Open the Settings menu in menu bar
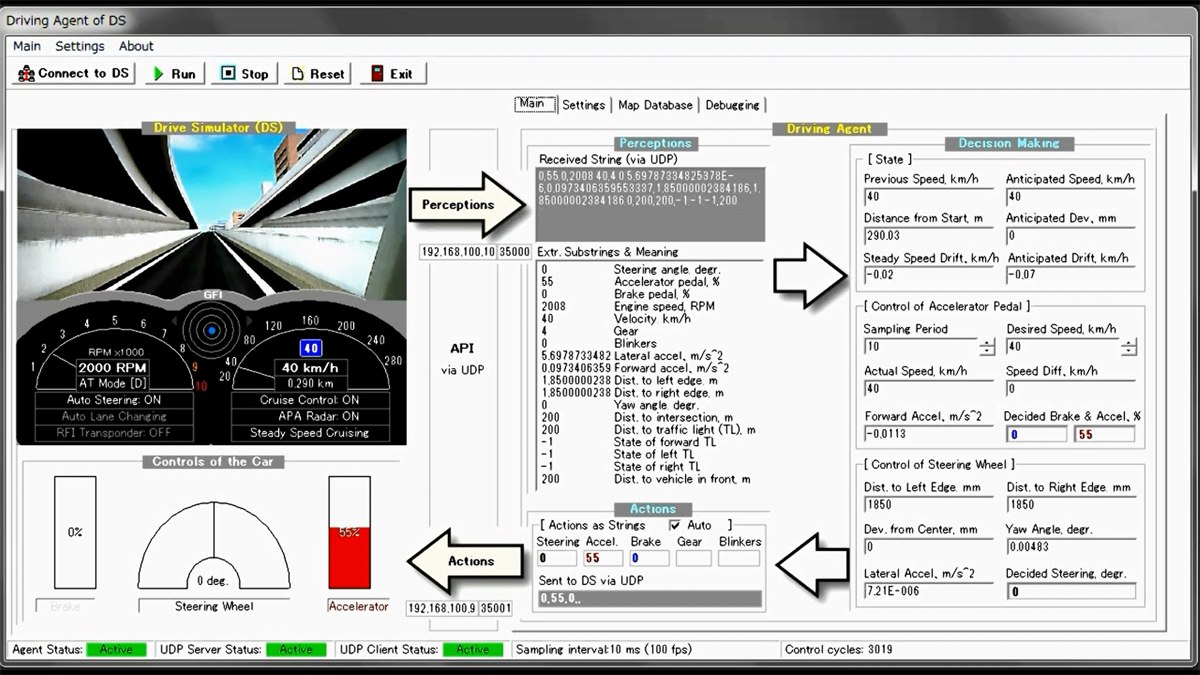This screenshot has height=675, width=1200. coord(80,46)
